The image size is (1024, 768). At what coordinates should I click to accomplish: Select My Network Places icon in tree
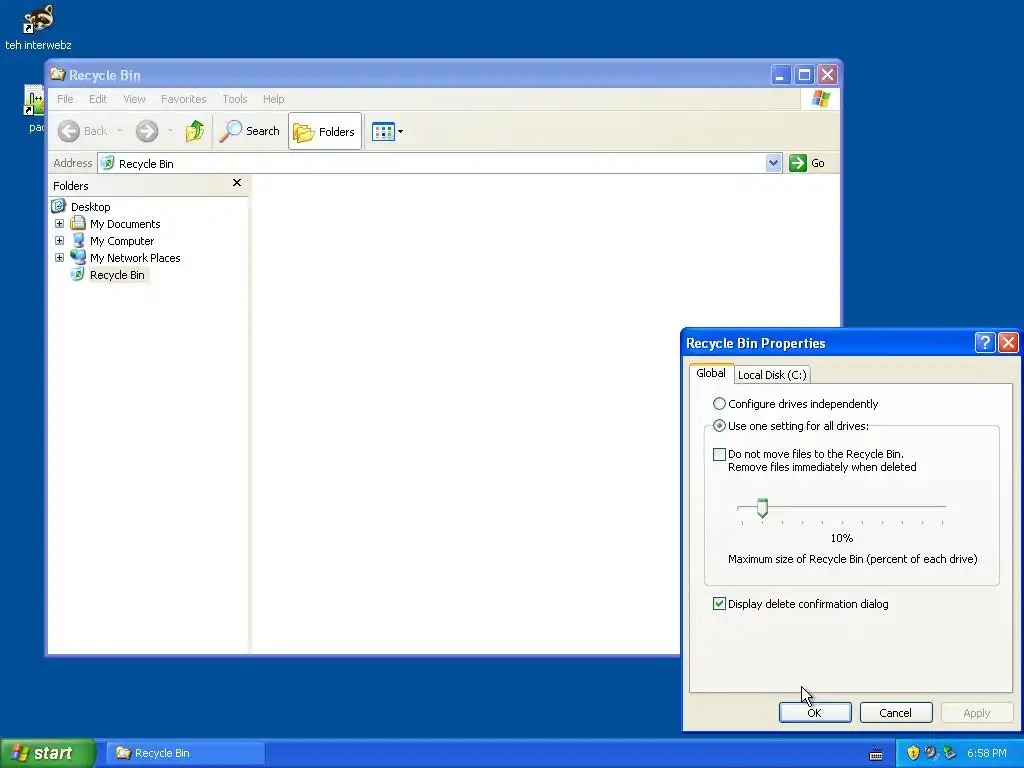coord(78,257)
